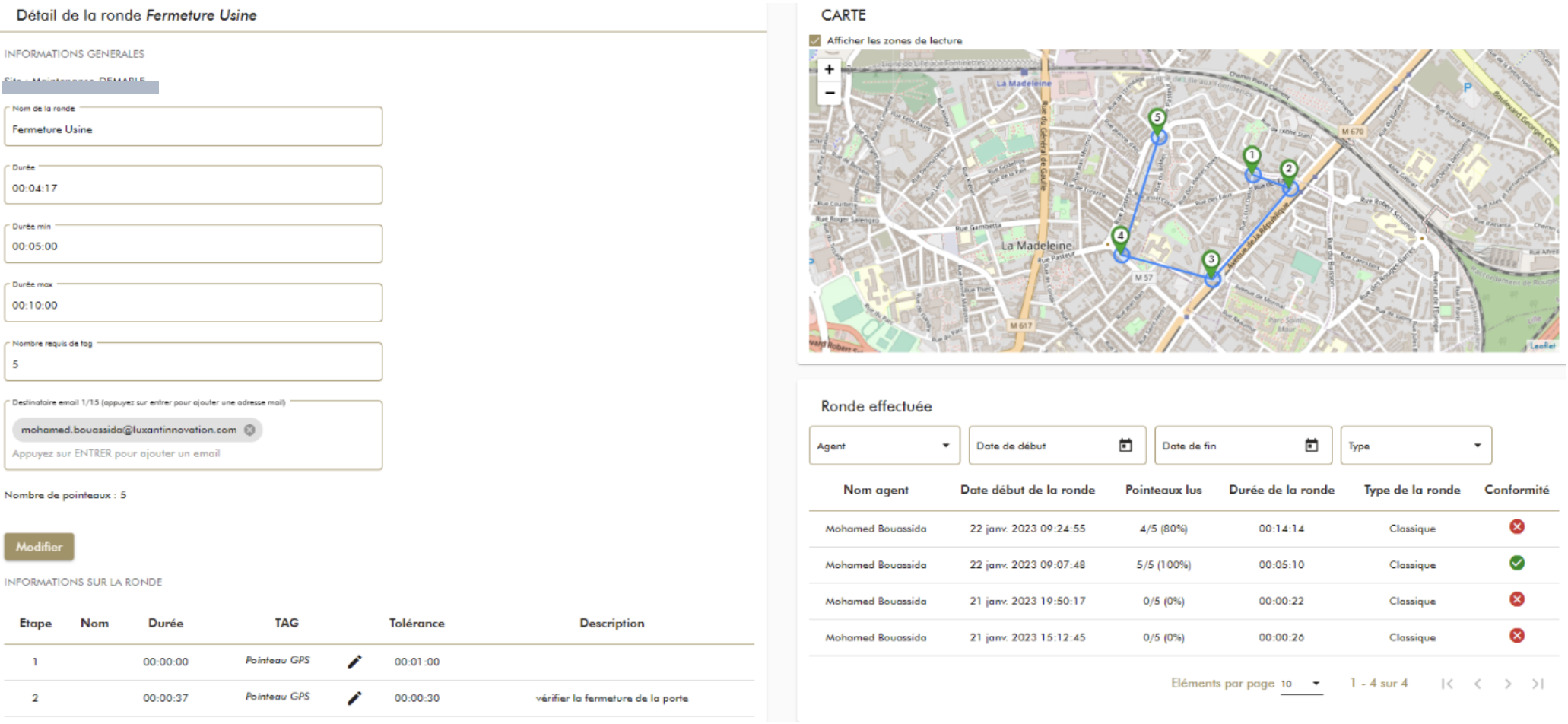
Task: Edit TAG pencil icon for step 2
Action: 354,697
